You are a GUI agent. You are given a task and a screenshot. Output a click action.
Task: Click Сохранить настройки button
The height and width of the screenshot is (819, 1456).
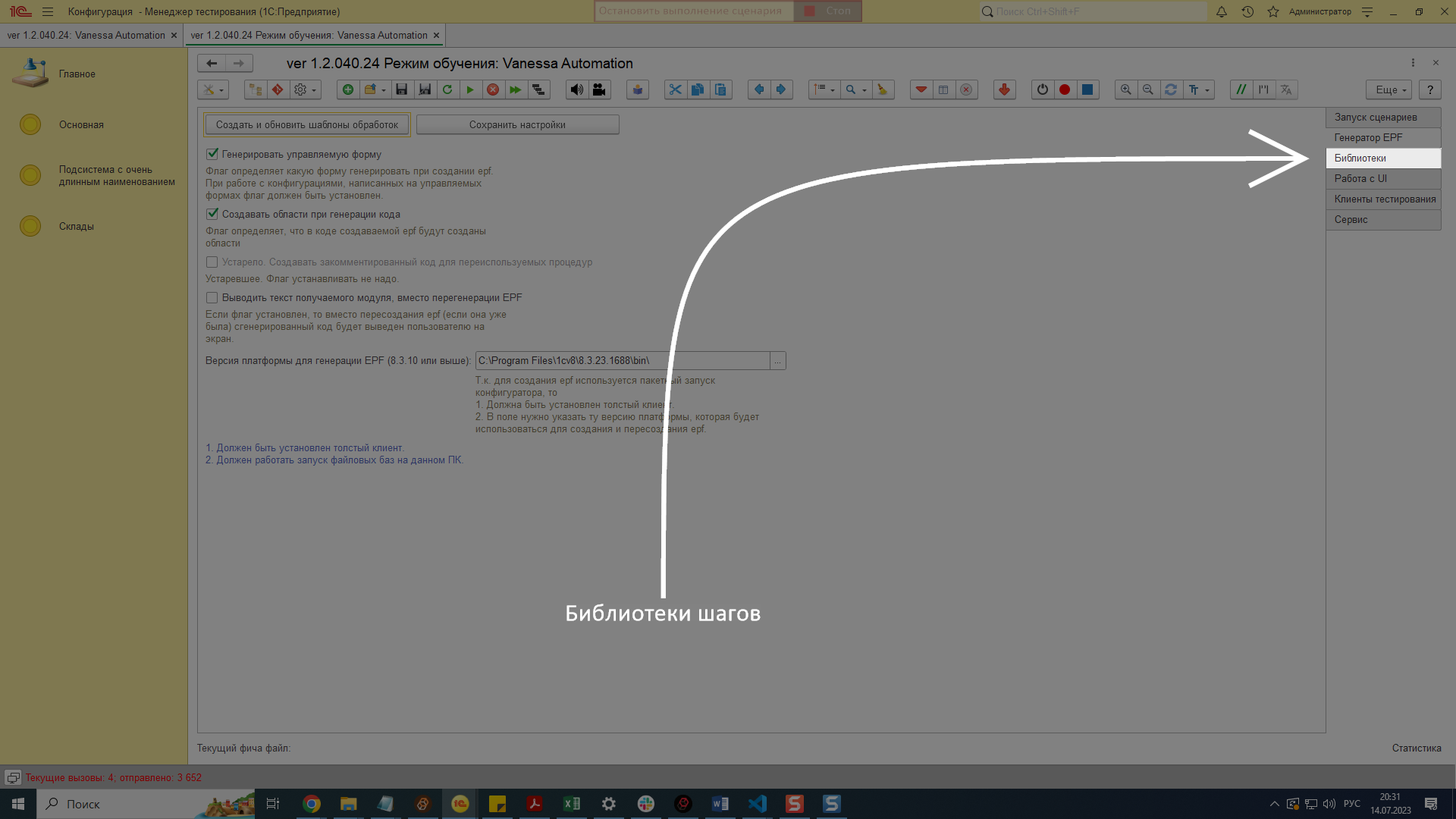(x=517, y=124)
